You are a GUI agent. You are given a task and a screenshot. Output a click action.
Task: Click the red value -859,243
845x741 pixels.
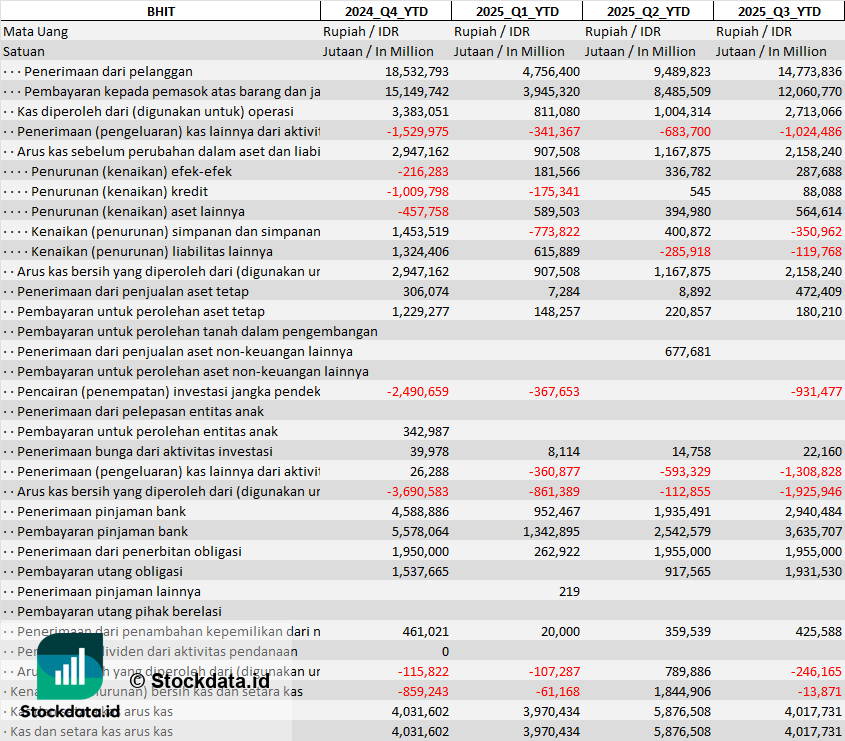423,691
